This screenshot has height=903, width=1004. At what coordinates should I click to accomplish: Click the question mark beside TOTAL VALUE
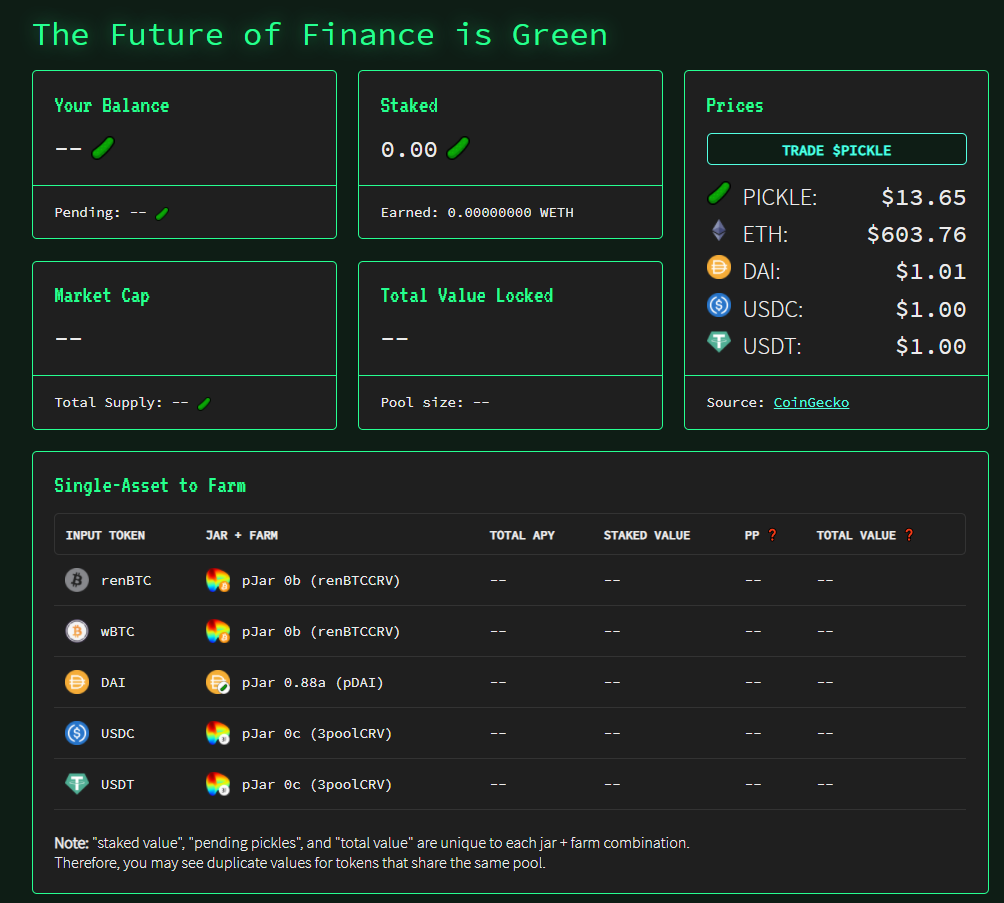tap(909, 535)
